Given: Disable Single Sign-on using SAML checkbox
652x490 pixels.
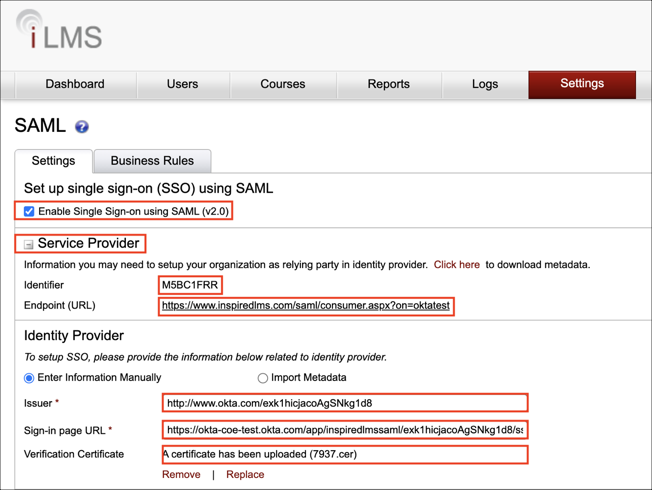Looking at the screenshot, I should [29, 212].
